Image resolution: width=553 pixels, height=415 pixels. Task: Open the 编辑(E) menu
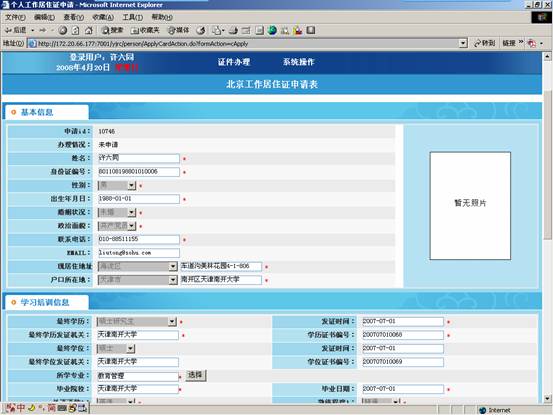44,17
